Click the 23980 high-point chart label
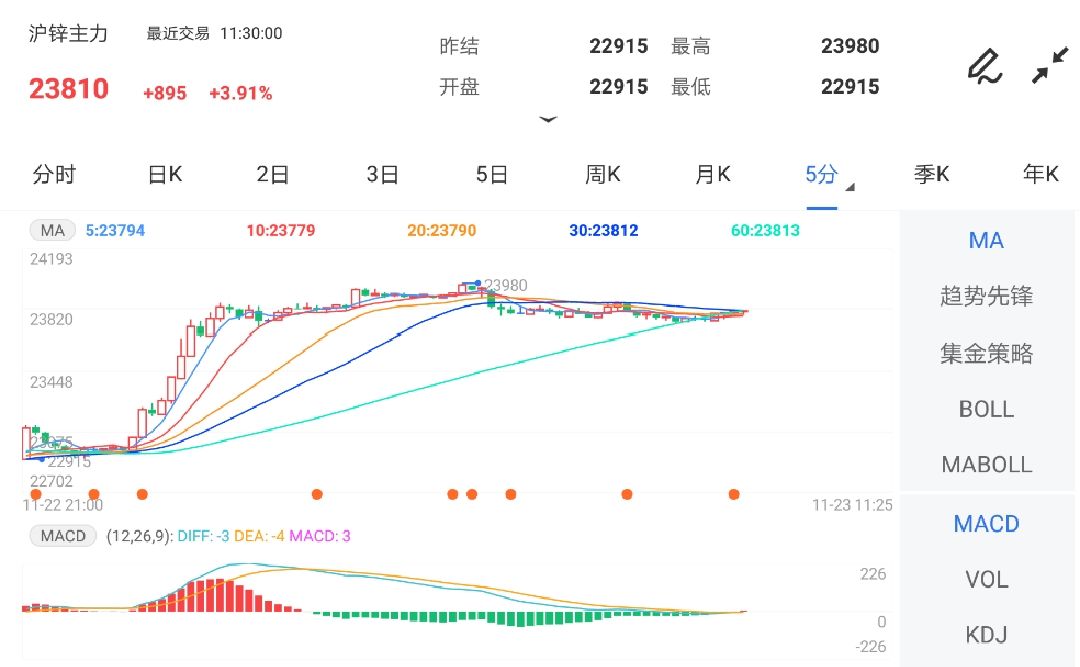Image resolution: width=1080 pixels, height=667 pixels. [506, 285]
